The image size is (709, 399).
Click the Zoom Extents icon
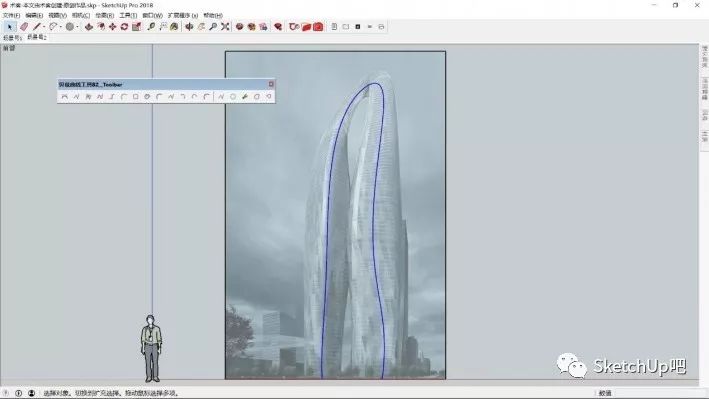pyautogui.click(x=225, y=27)
